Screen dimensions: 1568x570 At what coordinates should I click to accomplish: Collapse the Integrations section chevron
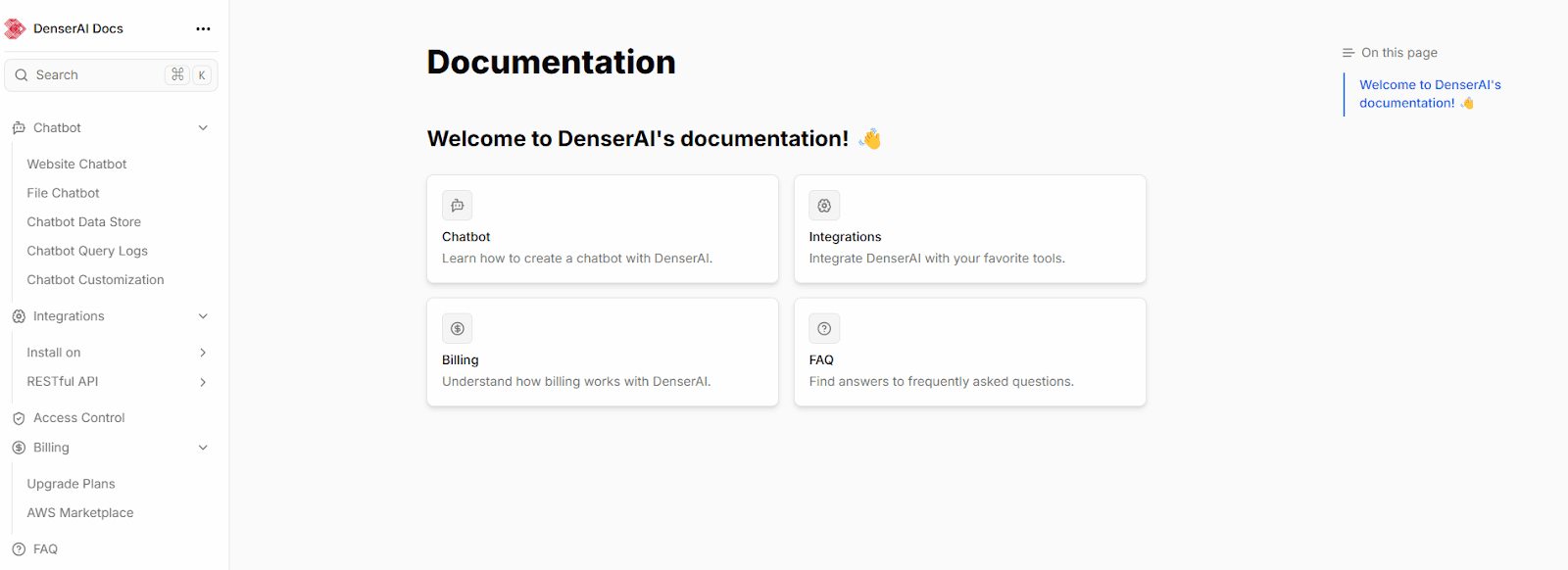[x=203, y=316]
